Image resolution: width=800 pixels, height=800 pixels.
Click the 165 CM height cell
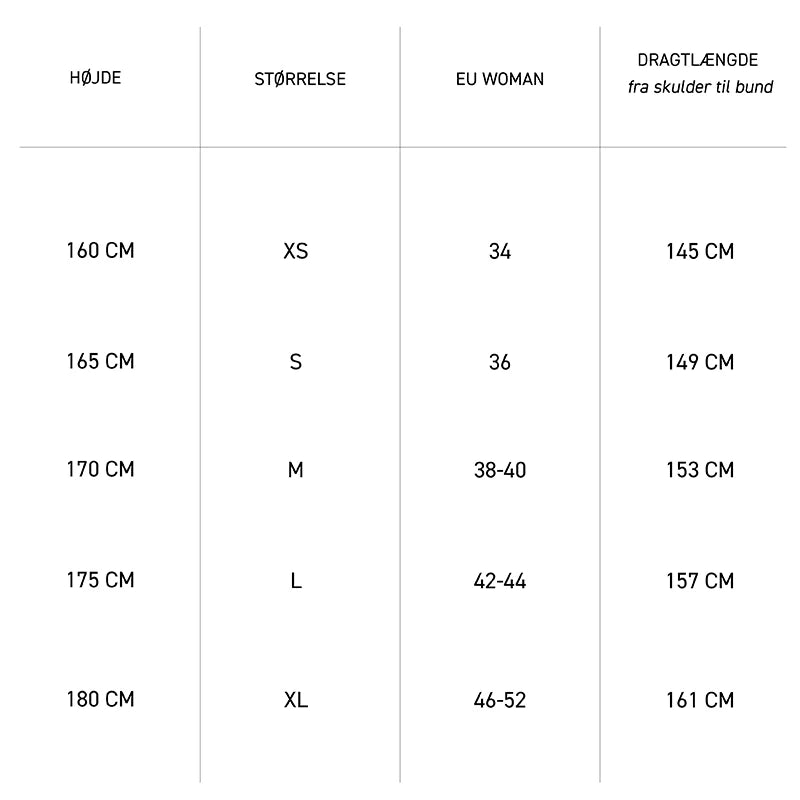[100, 361]
